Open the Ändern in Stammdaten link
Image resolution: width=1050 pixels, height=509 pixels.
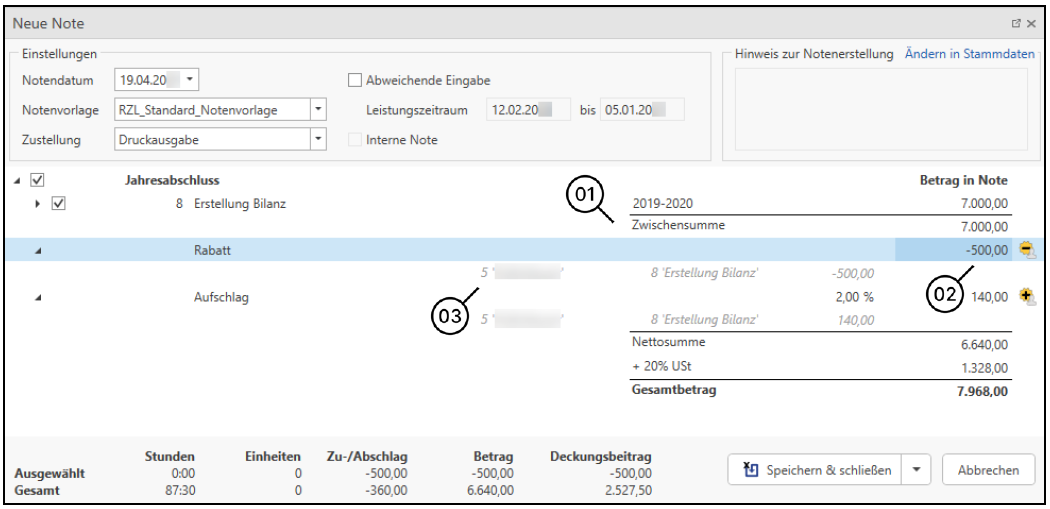(x=969, y=54)
